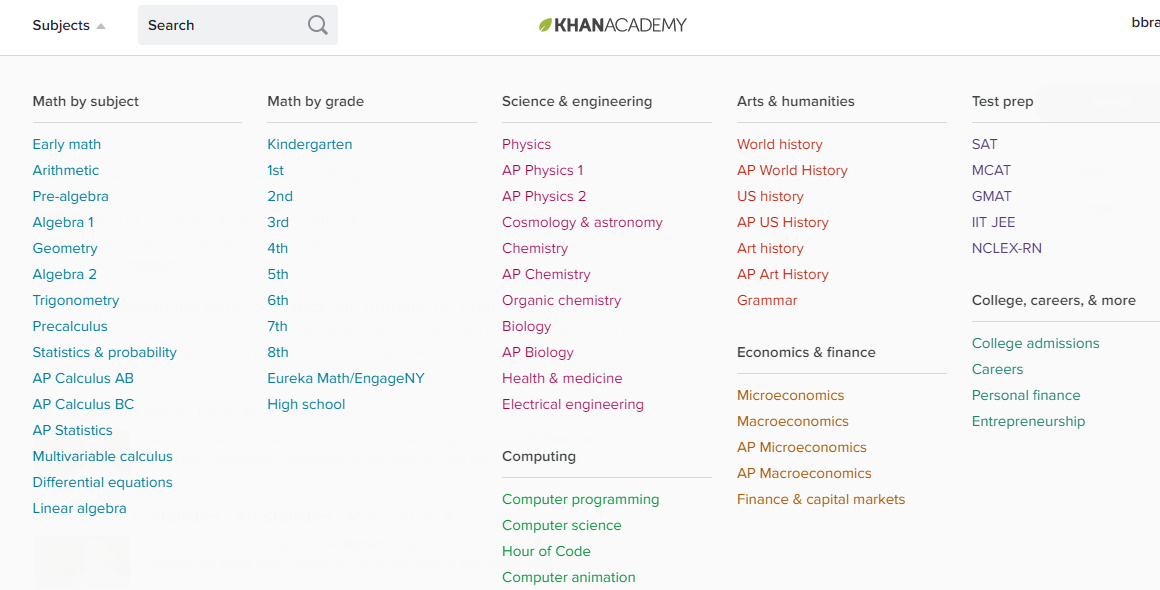The height and width of the screenshot is (590, 1160).
Task: Click the Khan Academy leaf logo
Action: pyautogui.click(x=546, y=25)
